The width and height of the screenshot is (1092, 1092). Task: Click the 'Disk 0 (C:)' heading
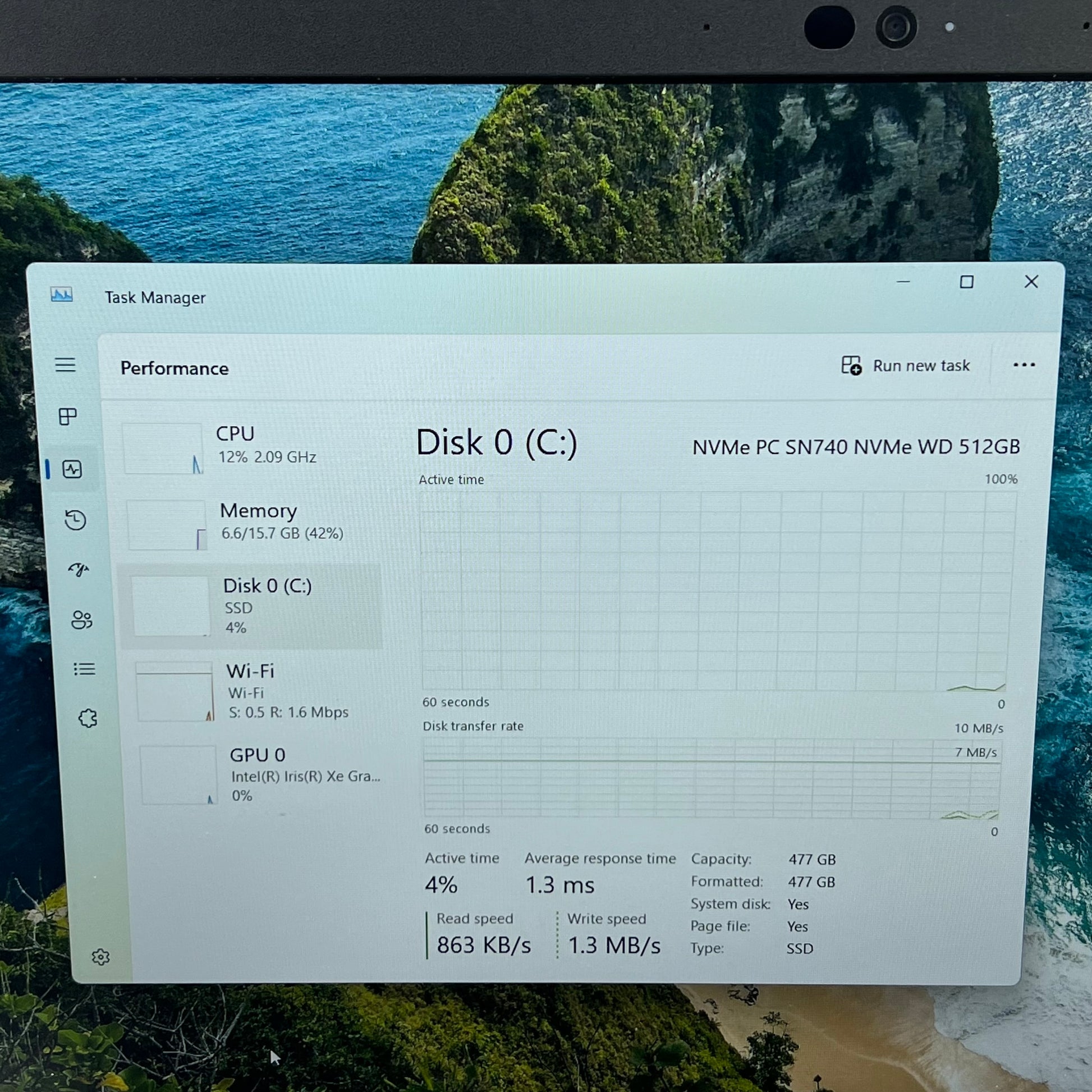coord(497,442)
